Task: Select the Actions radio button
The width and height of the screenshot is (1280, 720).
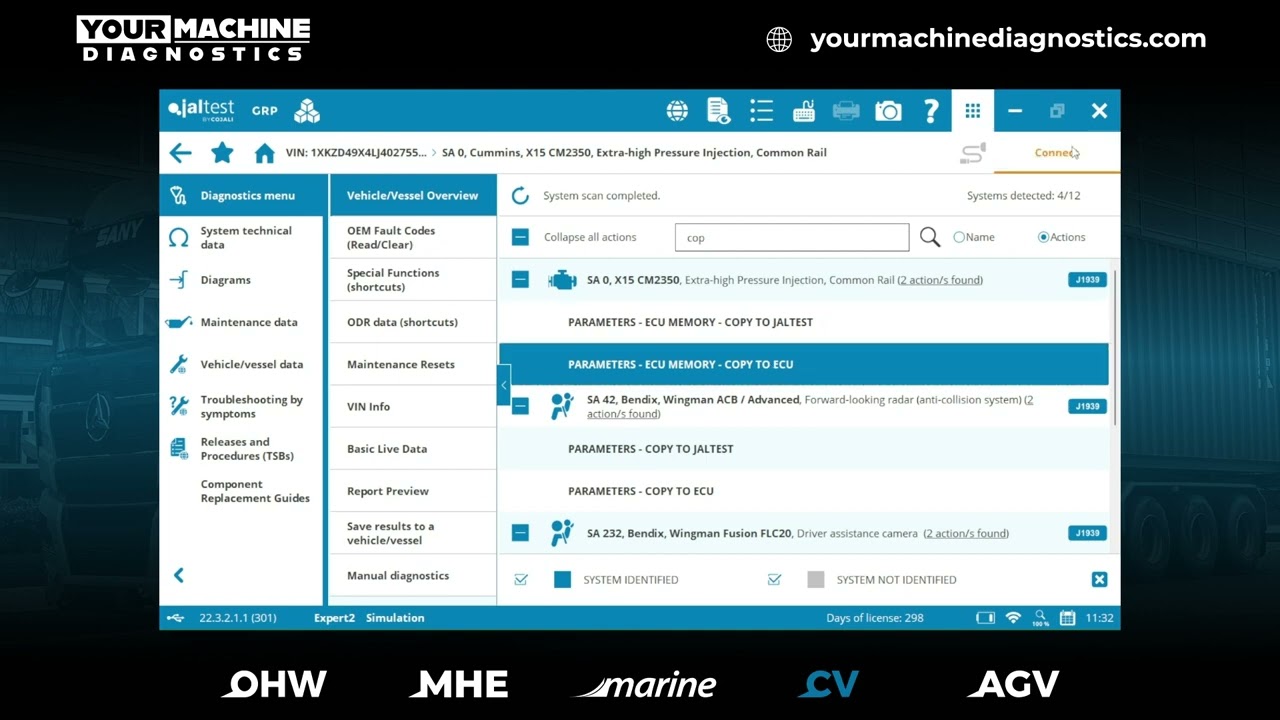Action: pos(1043,237)
